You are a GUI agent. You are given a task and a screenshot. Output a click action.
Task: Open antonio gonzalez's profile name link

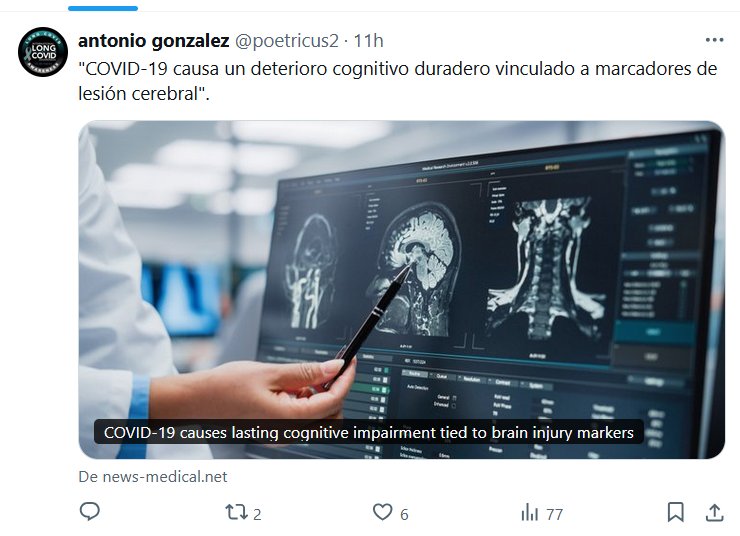(x=153, y=41)
